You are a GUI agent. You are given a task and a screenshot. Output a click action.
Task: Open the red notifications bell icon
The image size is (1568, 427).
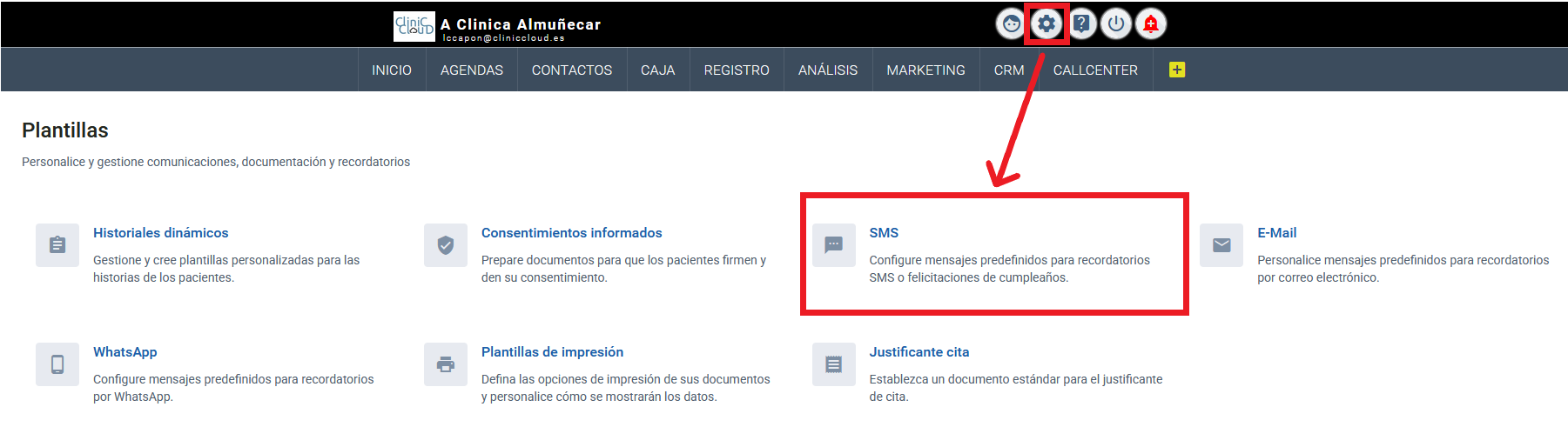pyautogui.click(x=1151, y=24)
